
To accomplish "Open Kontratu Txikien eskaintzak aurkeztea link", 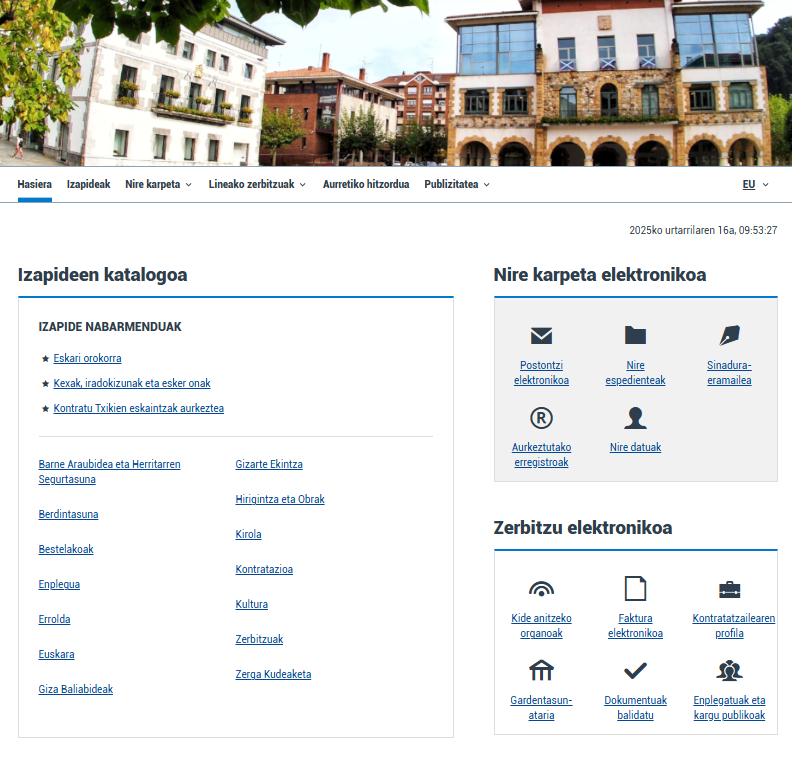I will point(138,408).
